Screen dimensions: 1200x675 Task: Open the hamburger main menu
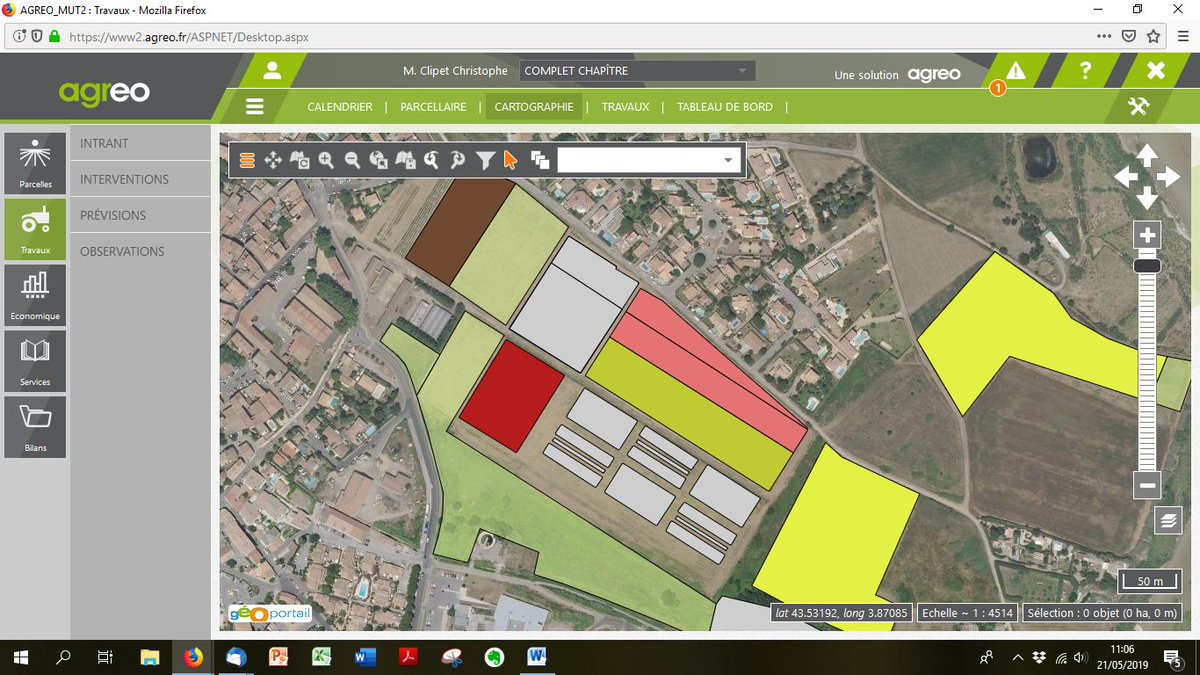point(254,107)
